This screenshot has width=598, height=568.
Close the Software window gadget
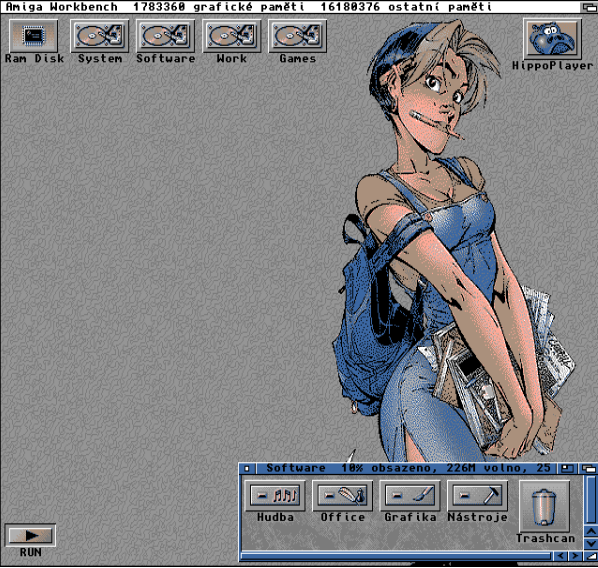coord(247,468)
